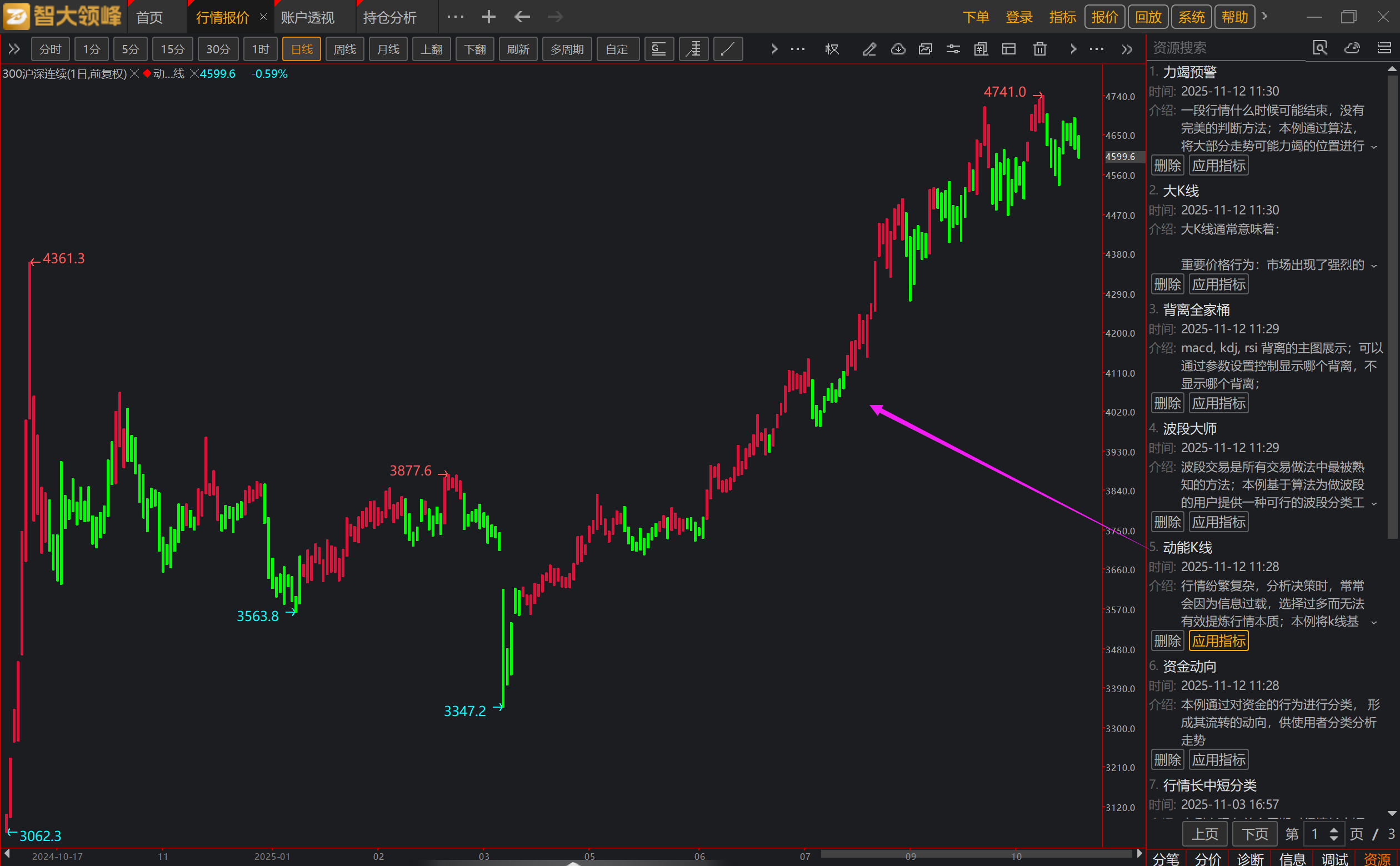Click the chart image icon in toolbar

(x=925, y=49)
